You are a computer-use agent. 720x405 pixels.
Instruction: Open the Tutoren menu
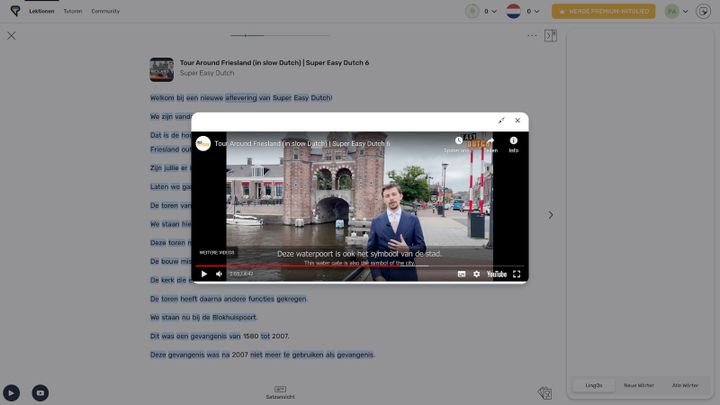pos(73,11)
